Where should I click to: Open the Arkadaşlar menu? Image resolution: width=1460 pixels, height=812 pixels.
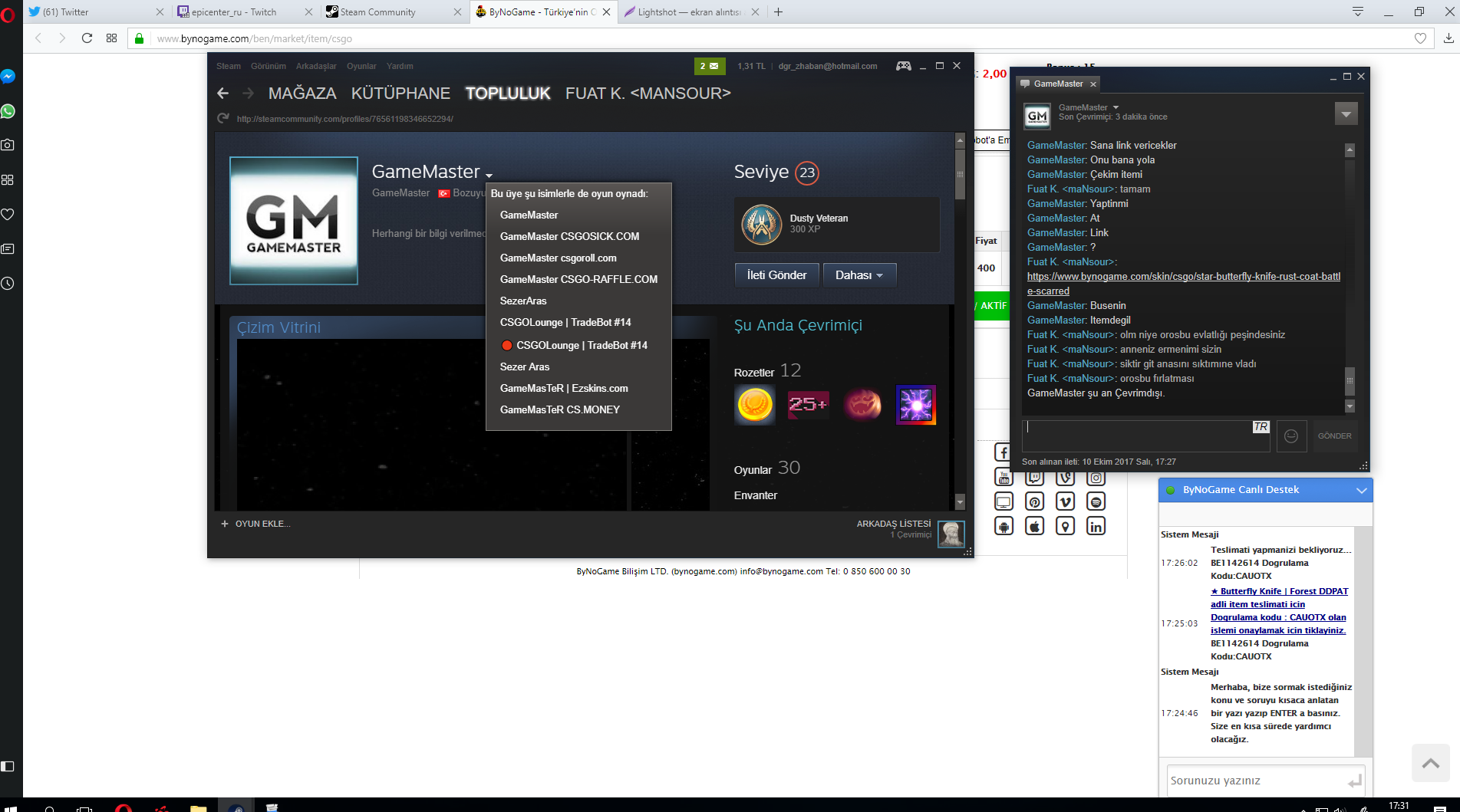point(316,66)
